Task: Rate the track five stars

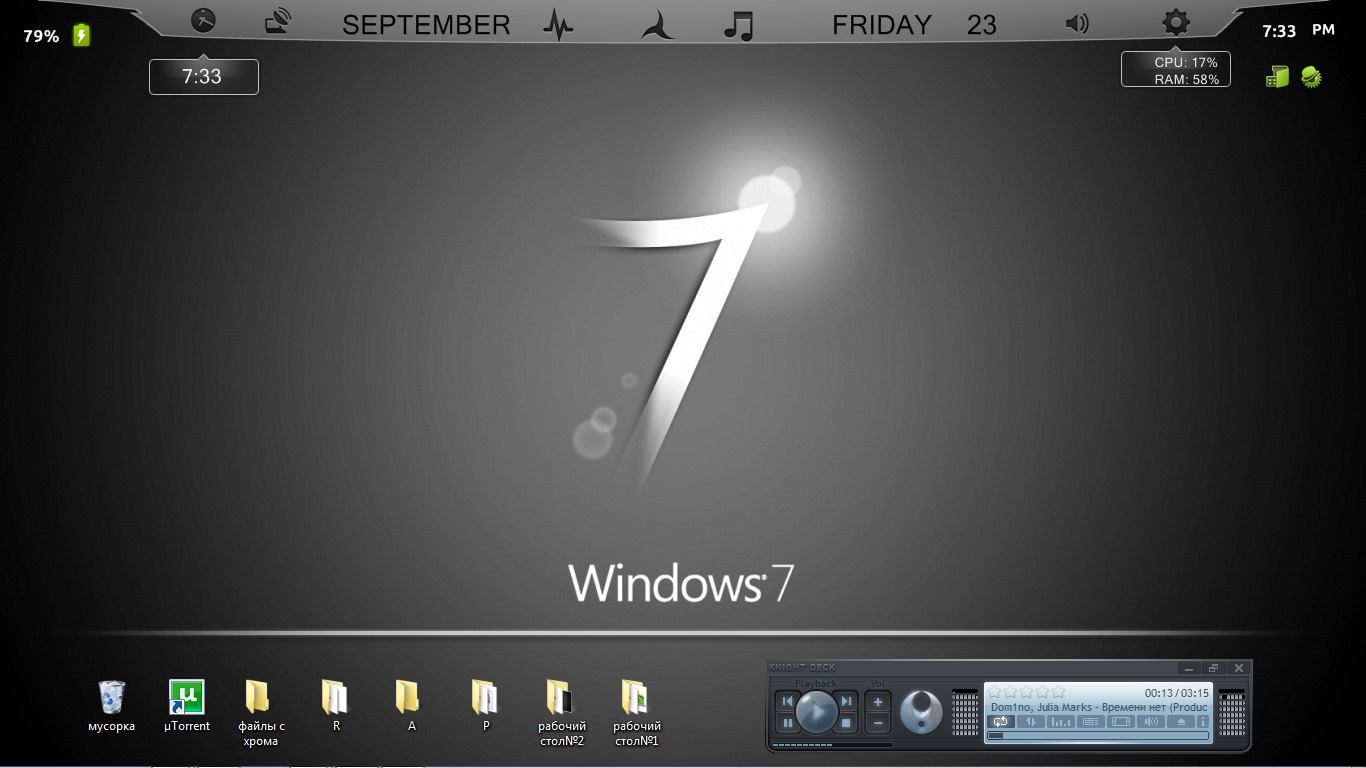Action: 1058,692
